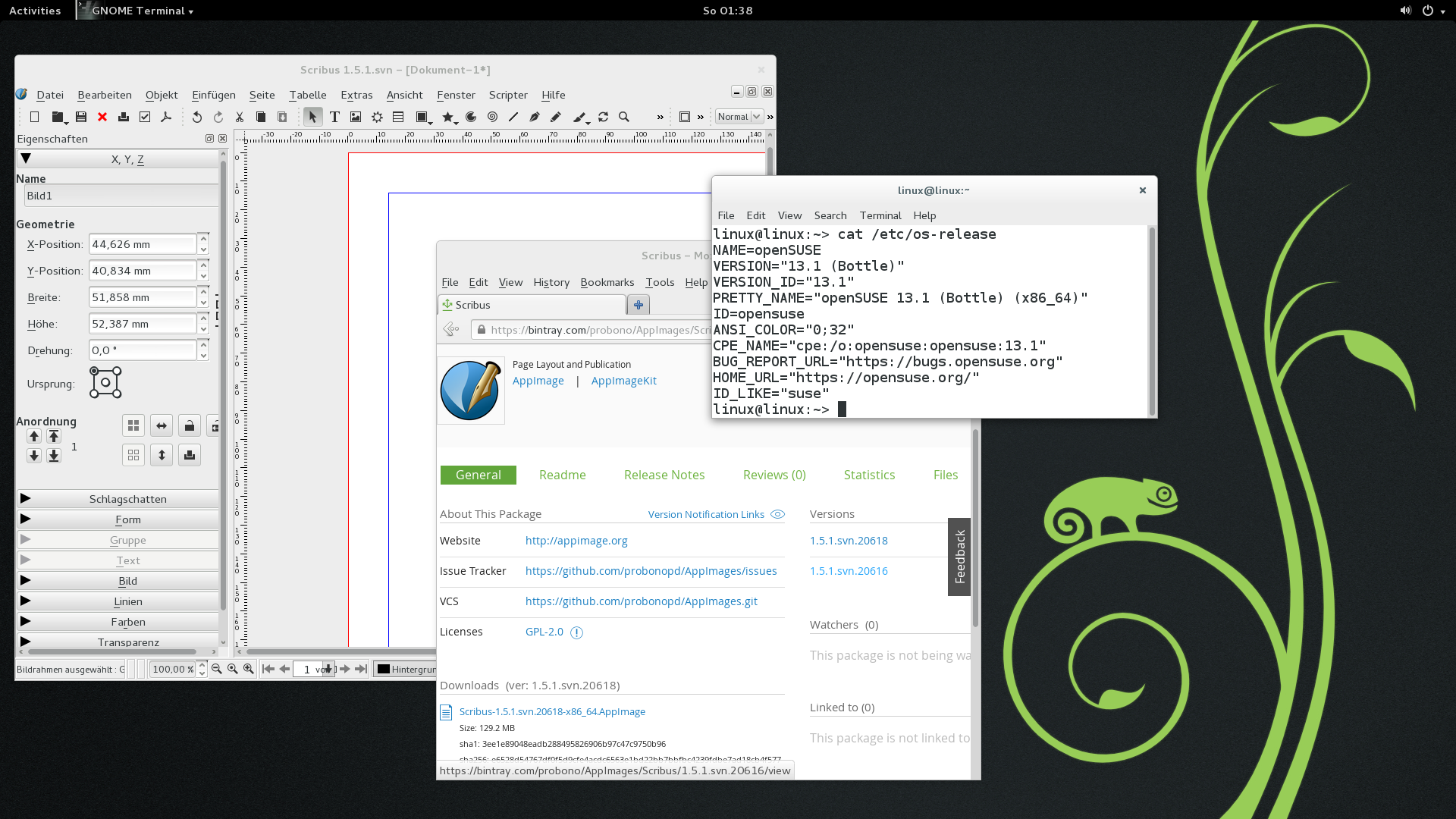Open the Normal preview quality dropdown
1456x819 pixels.
[739, 117]
